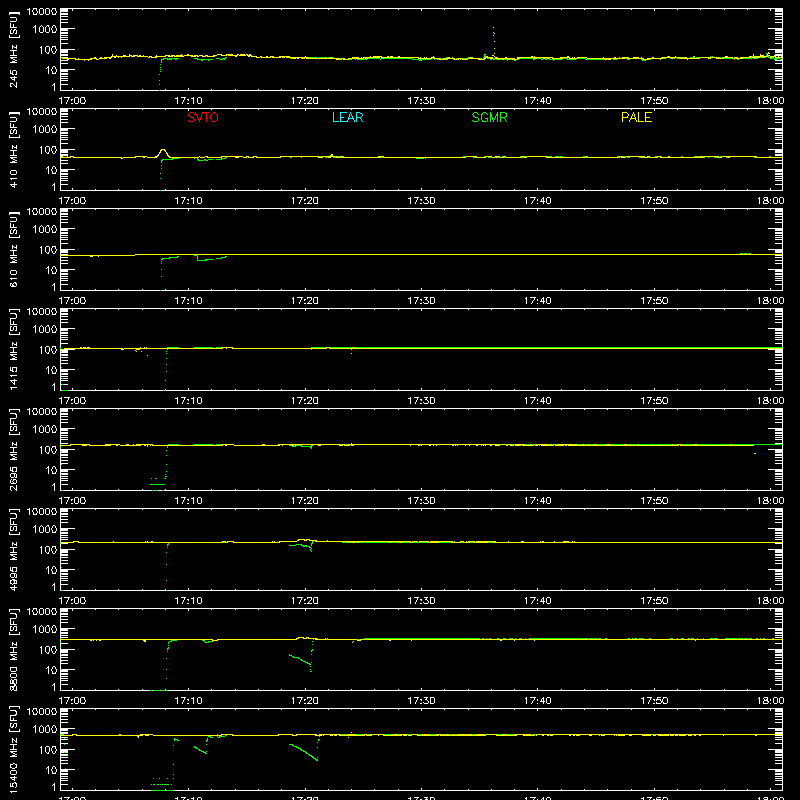Screen dimensions: 800x800
Task: Click the 8800 MHz [SFU] axis label
Action: [14, 649]
